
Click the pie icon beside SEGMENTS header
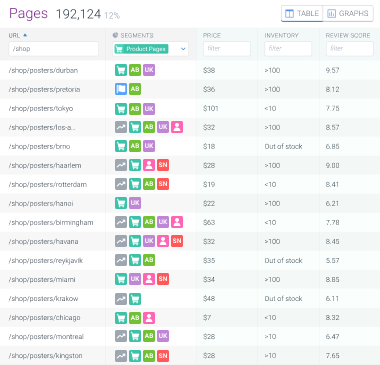115,35
